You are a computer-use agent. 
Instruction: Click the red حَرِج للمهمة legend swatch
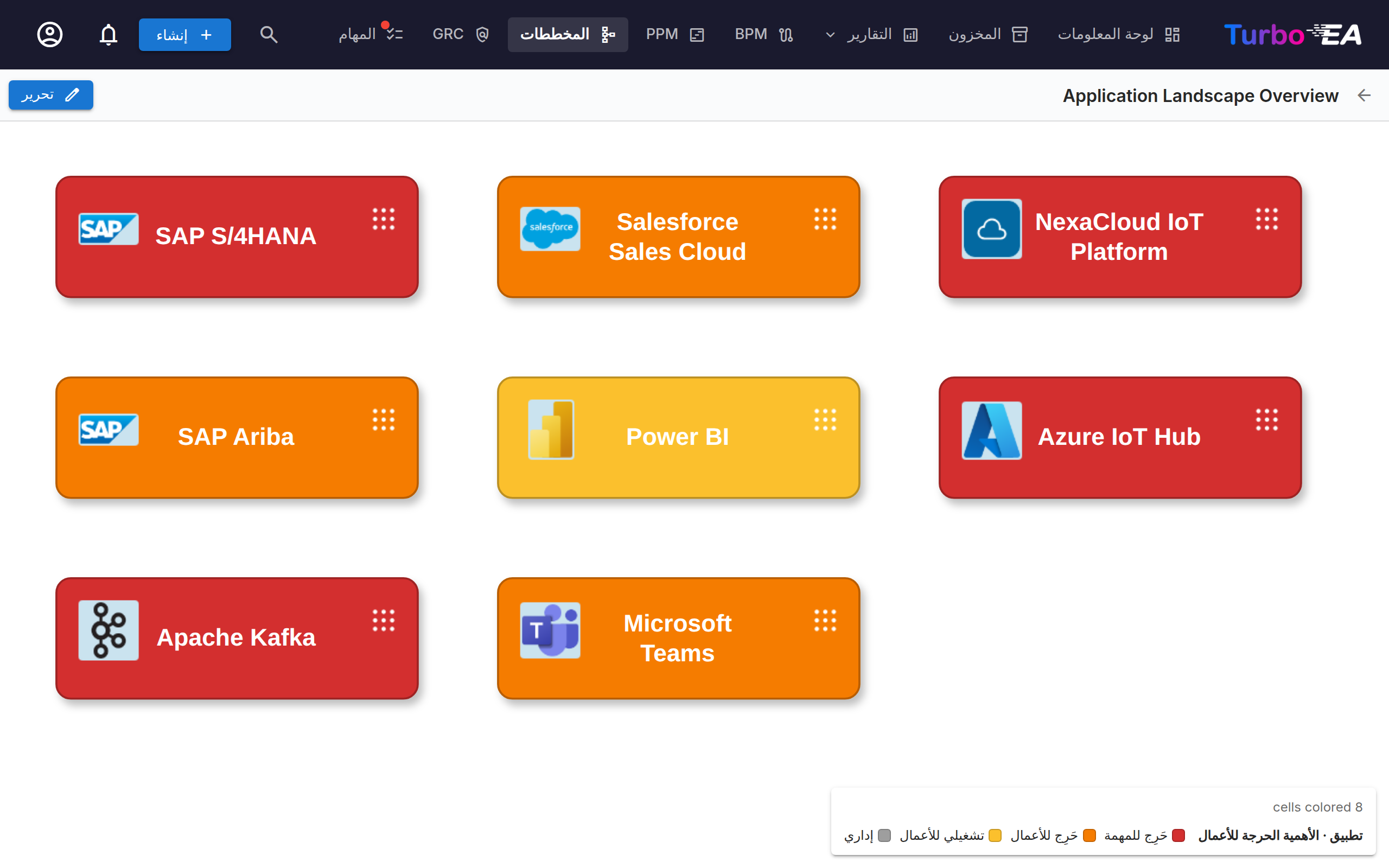coord(1178,835)
